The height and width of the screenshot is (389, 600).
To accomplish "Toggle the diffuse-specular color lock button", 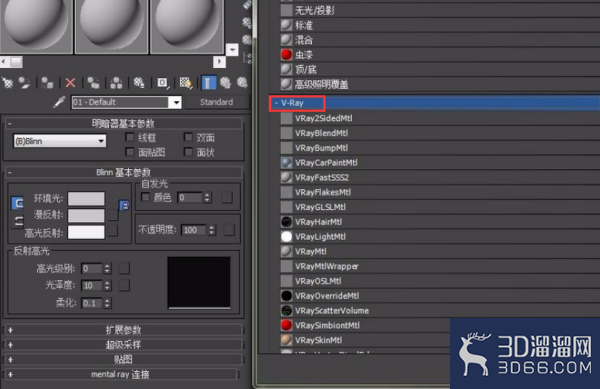I will pos(18,221).
